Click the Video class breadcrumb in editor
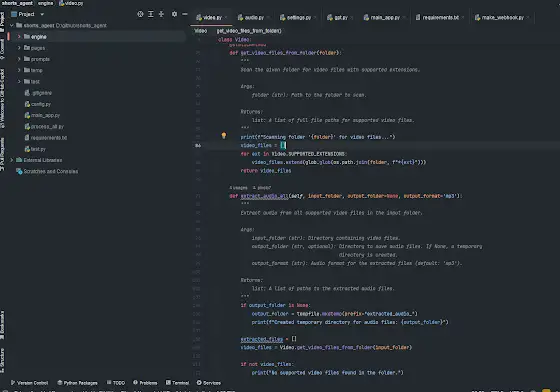This screenshot has width=560, height=392. pyautogui.click(x=200, y=31)
